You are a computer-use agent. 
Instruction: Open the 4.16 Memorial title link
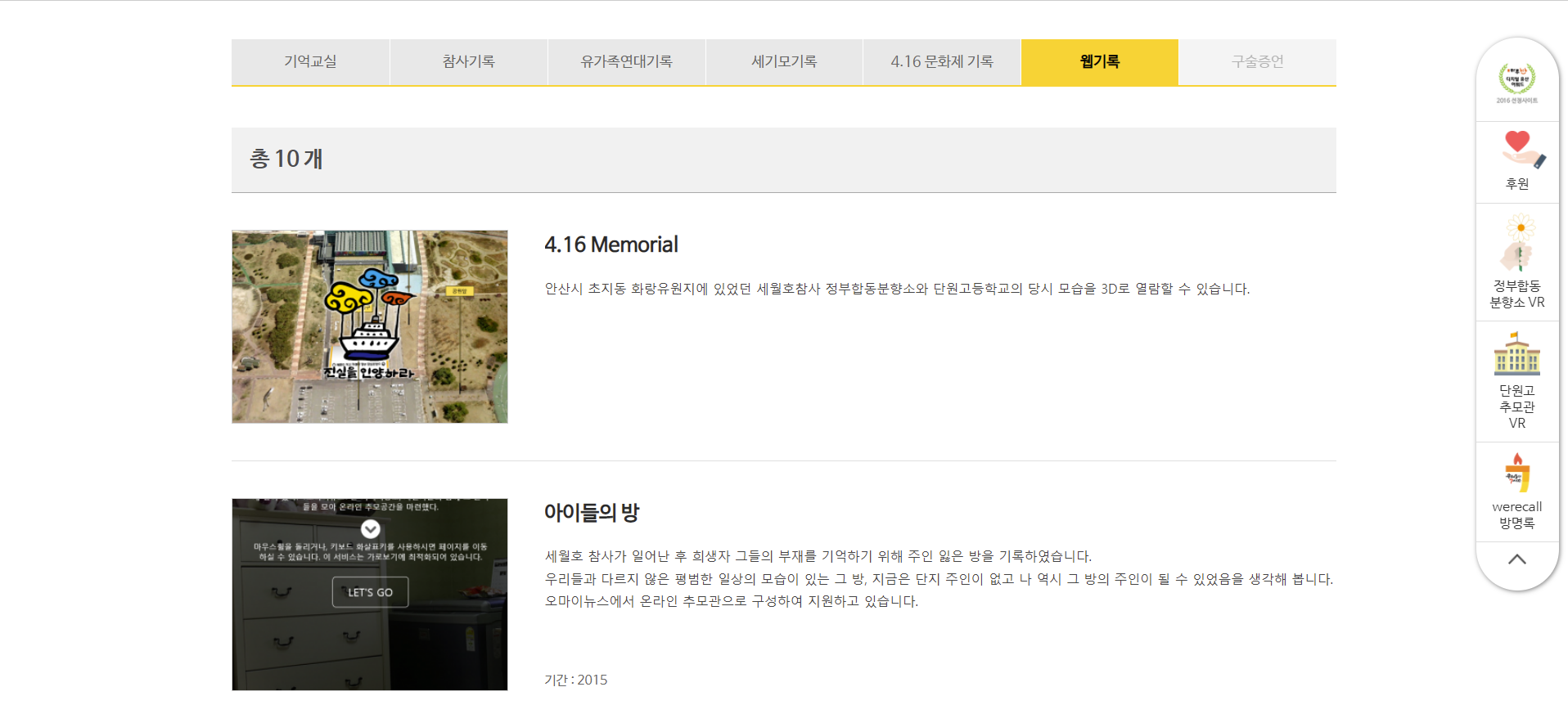(611, 245)
